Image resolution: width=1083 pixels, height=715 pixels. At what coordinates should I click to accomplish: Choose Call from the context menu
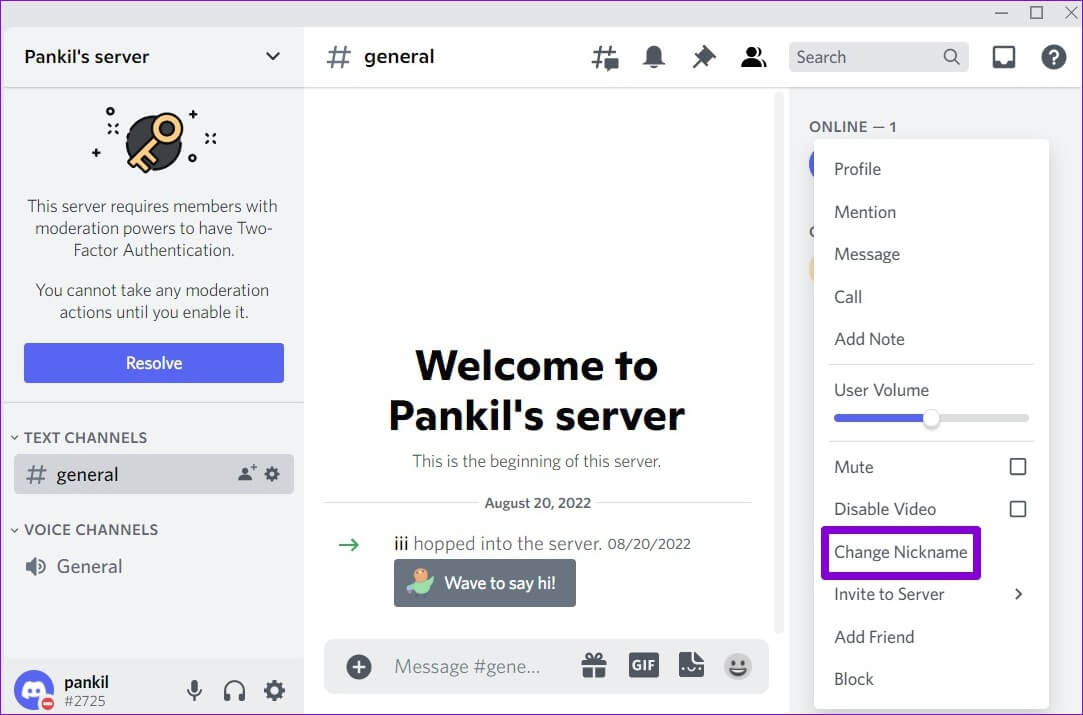(928, 297)
